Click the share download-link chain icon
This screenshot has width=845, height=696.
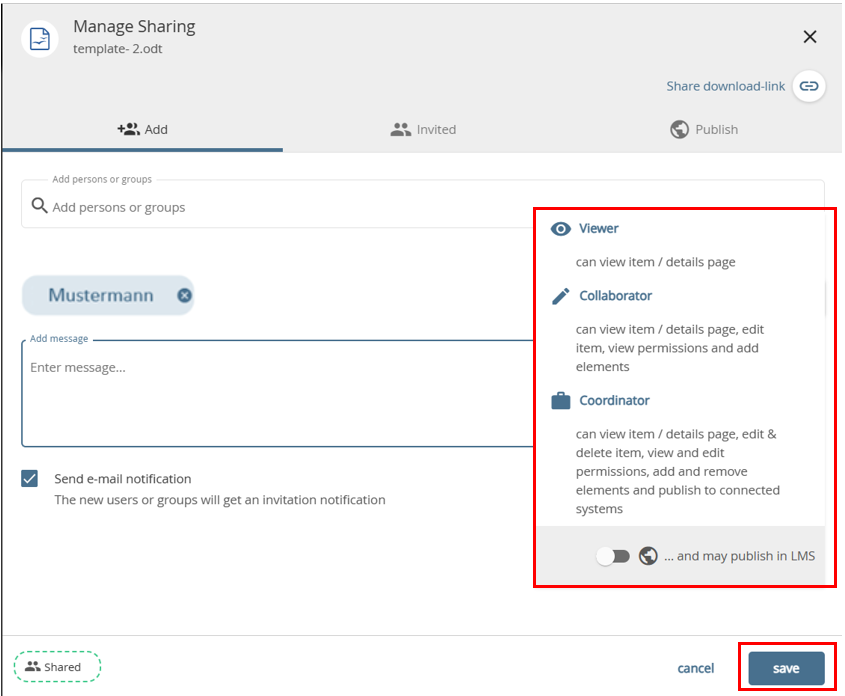pyautogui.click(x=809, y=86)
